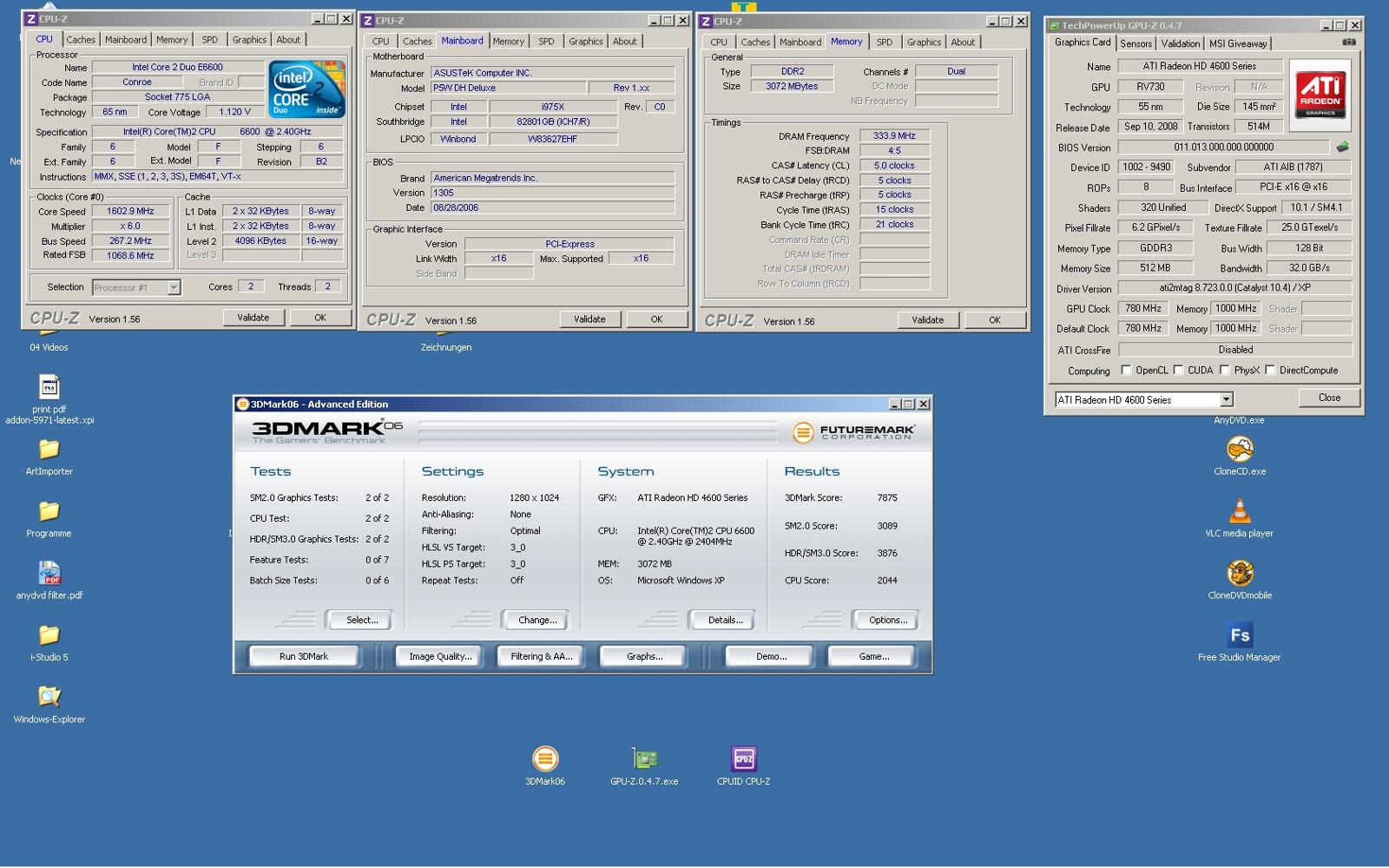Open Validation tab in GPU-Z
1389x868 pixels.
1180,43
